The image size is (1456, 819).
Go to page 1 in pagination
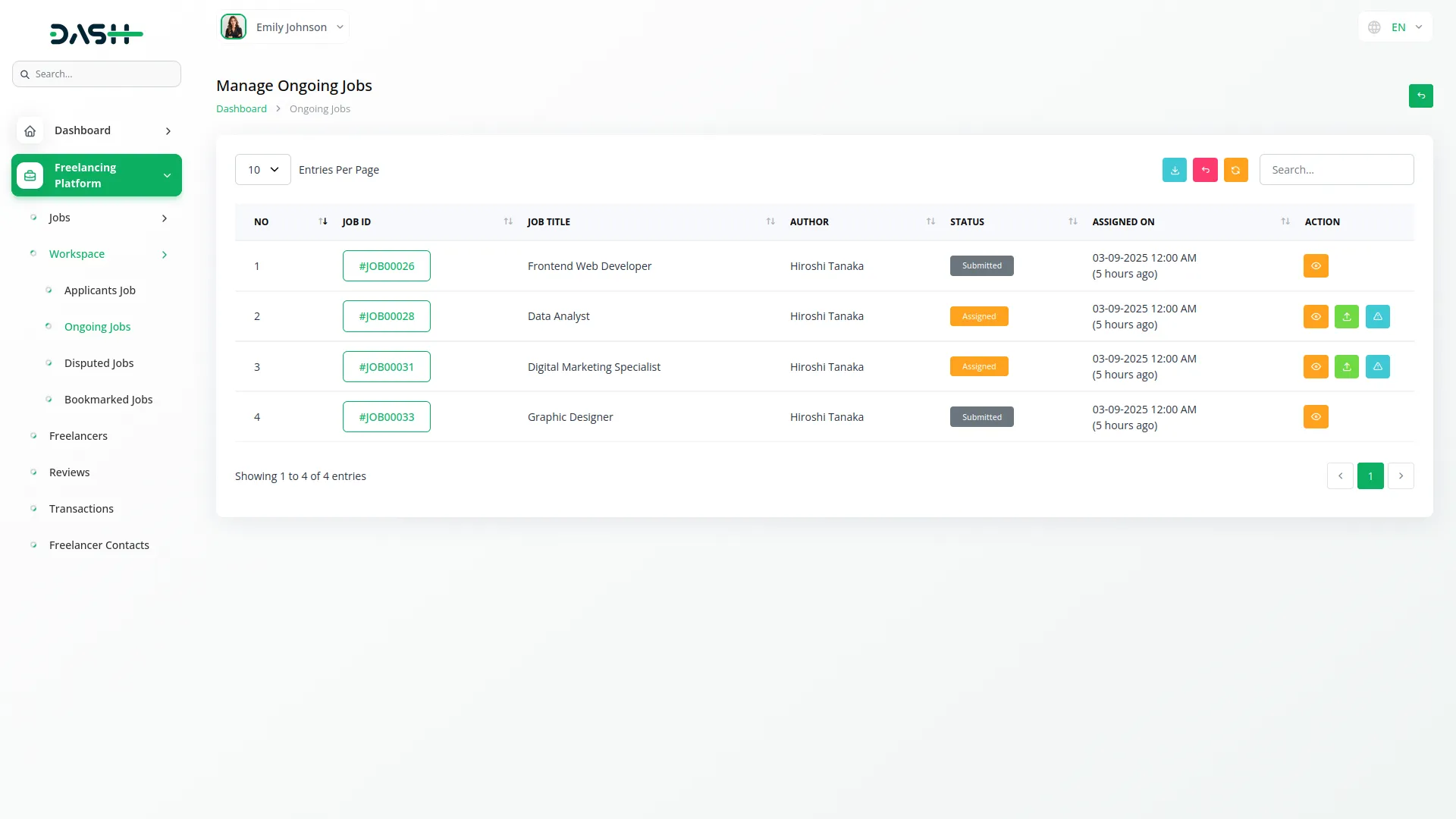point(1370,475)
